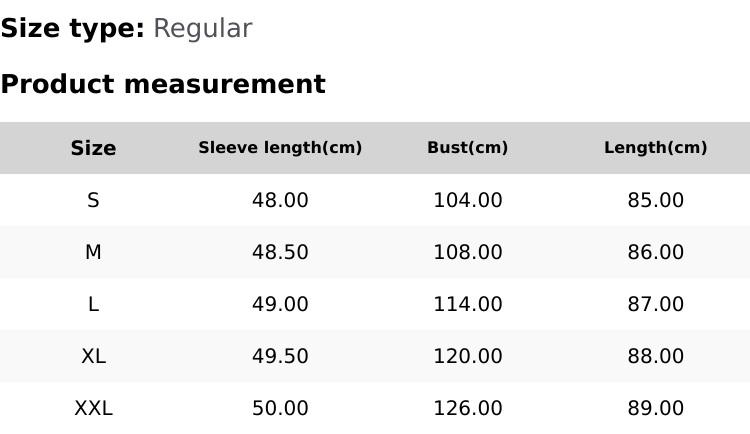The width and height of the screenshot is (750, 434).
Task: Select the S size row label
Action: [x=93, y=200]
